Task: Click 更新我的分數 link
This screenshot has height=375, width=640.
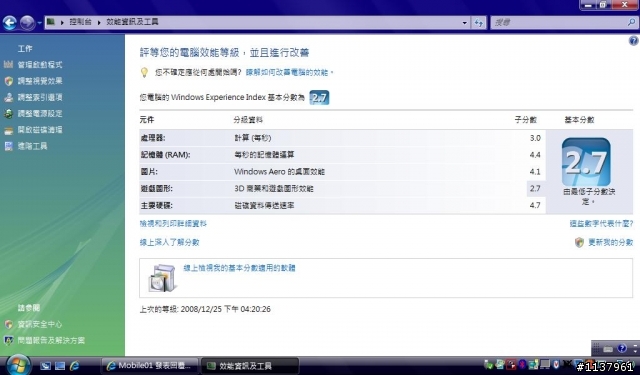Action: pos(611,242)
